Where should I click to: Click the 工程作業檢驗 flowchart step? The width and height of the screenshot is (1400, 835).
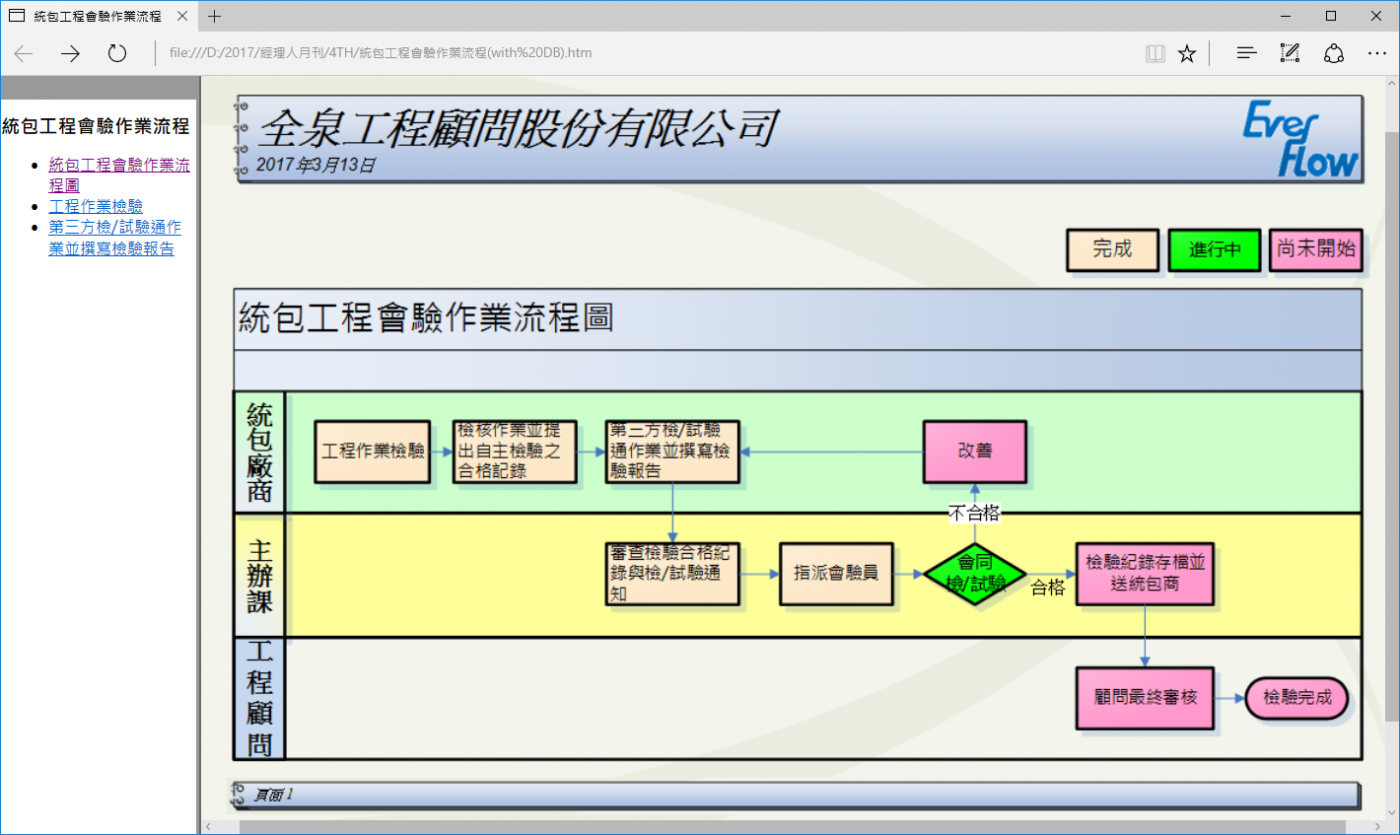(x=372, y=451)
